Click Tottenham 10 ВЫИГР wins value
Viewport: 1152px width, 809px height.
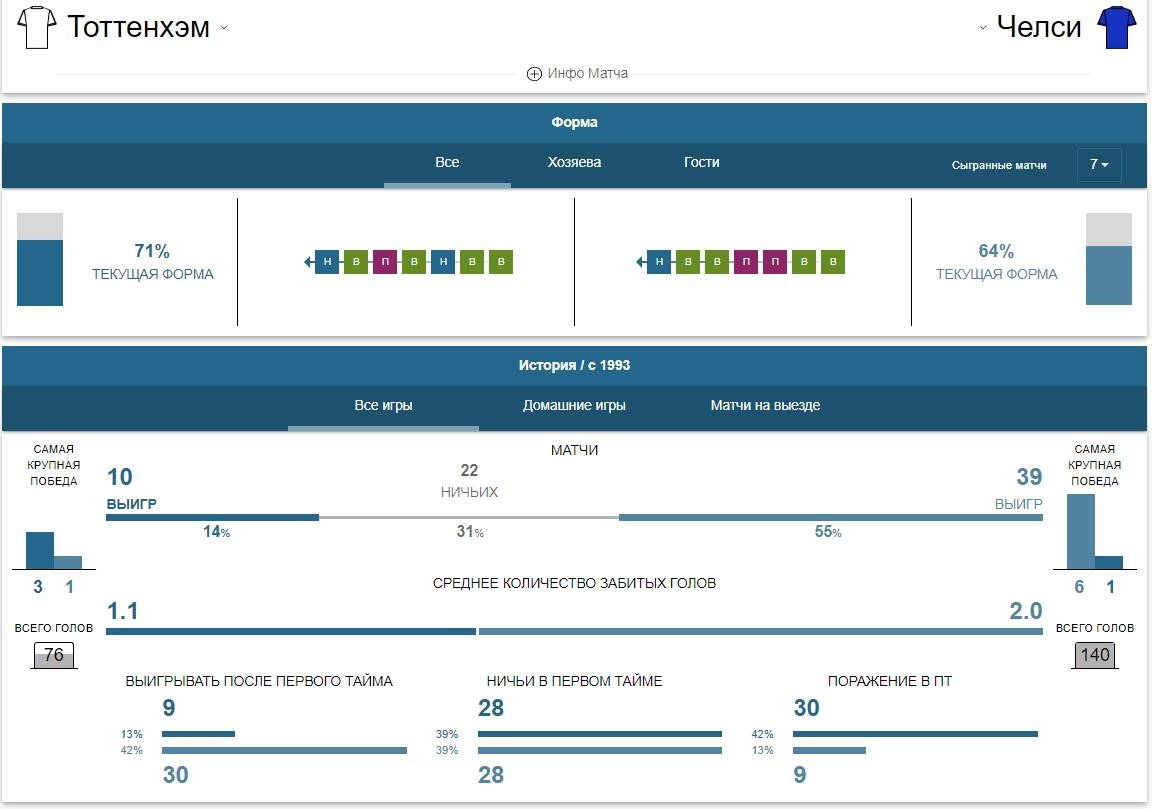click(x=132, y=488)
